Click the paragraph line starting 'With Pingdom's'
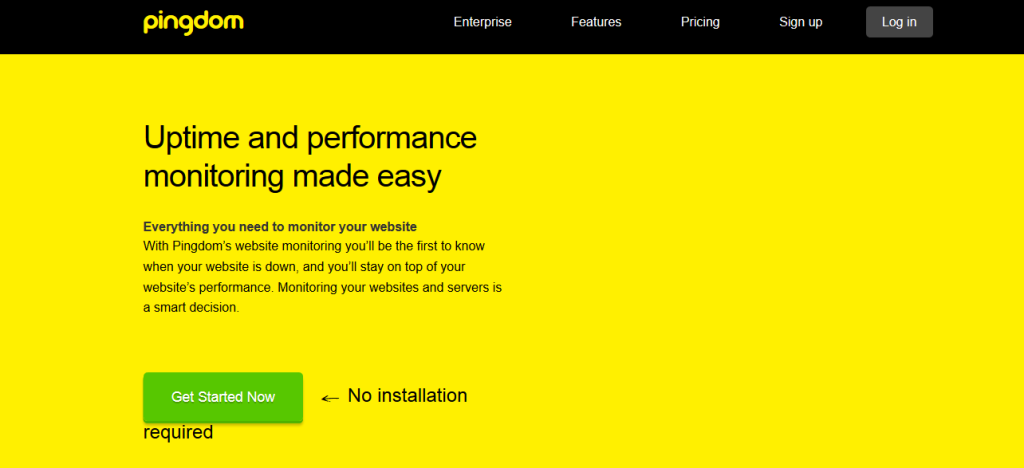1024x468 pixels. 314,246
